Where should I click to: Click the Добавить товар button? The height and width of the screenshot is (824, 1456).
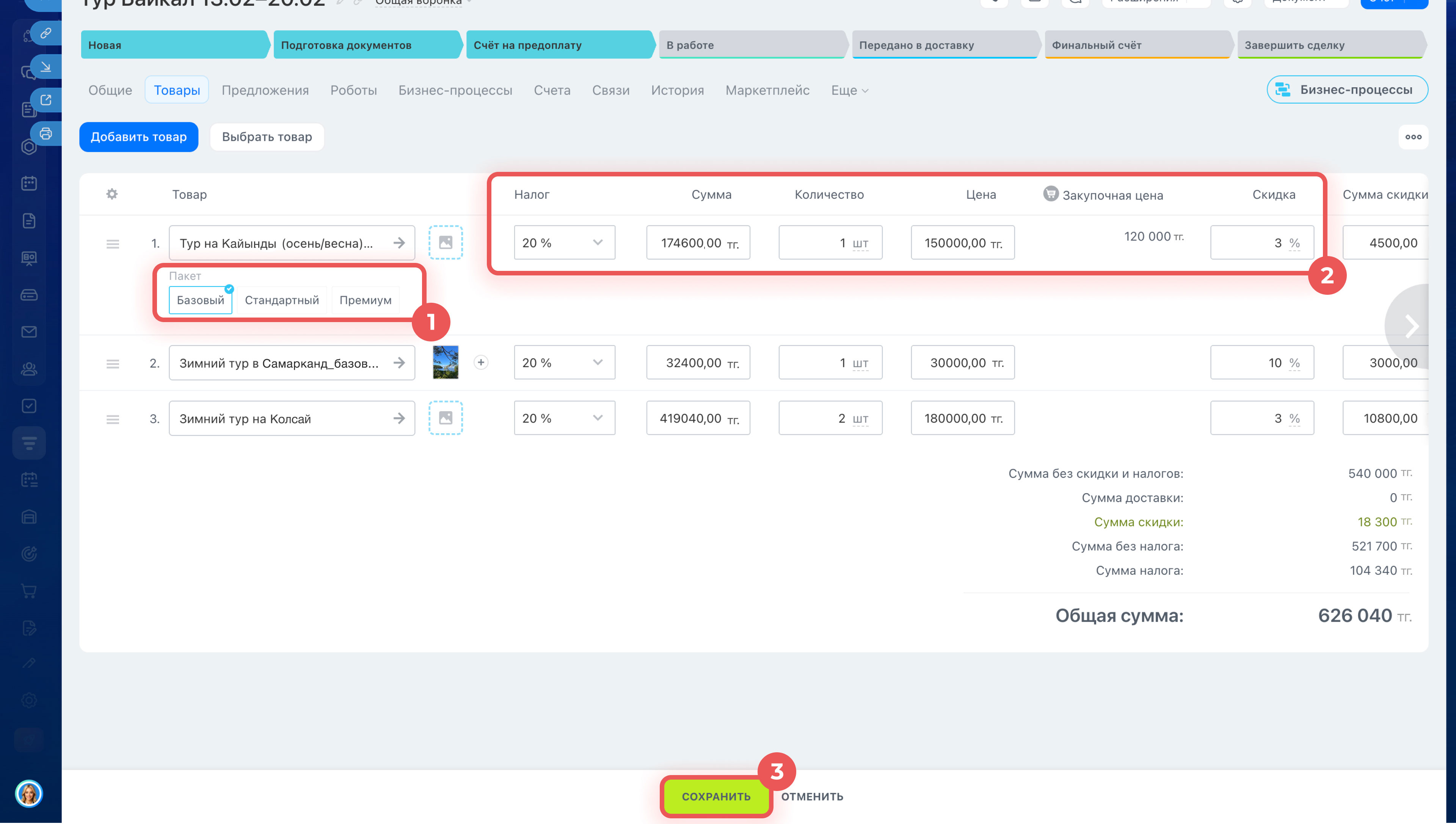coord(138,137)
